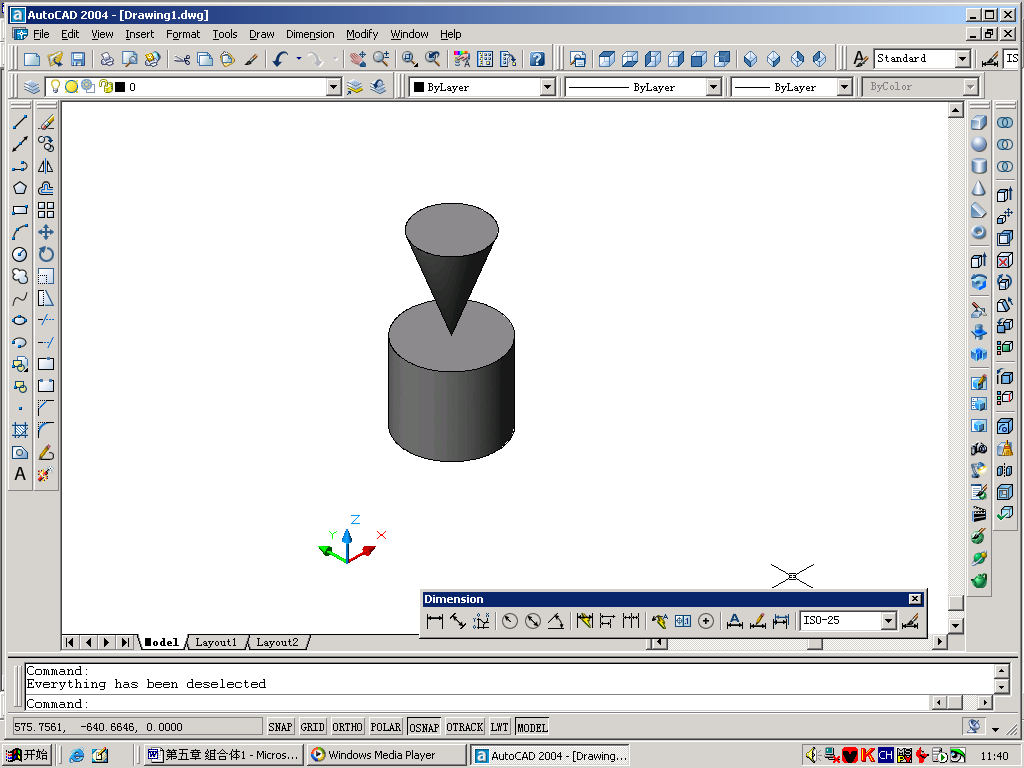This screenshot has width=1024, height=768.
Task: Open the ISO-25 dimension style dropdown
Action: click(x=888, y=621)
